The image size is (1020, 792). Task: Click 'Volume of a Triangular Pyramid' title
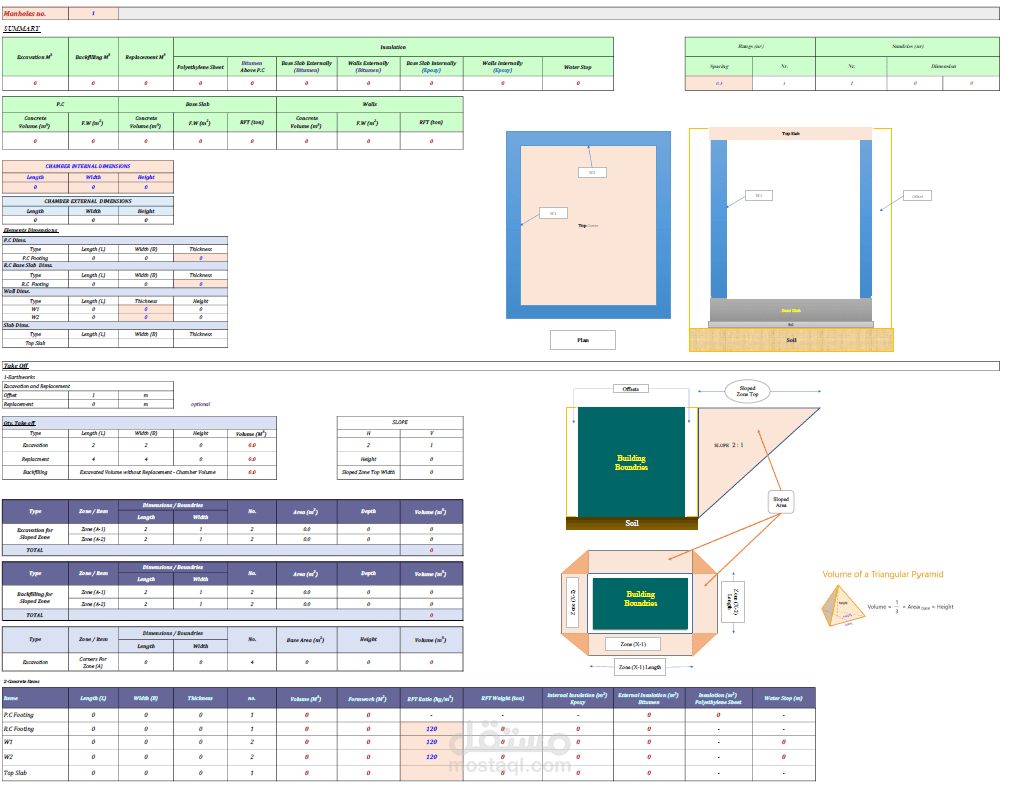pos(883,574)
